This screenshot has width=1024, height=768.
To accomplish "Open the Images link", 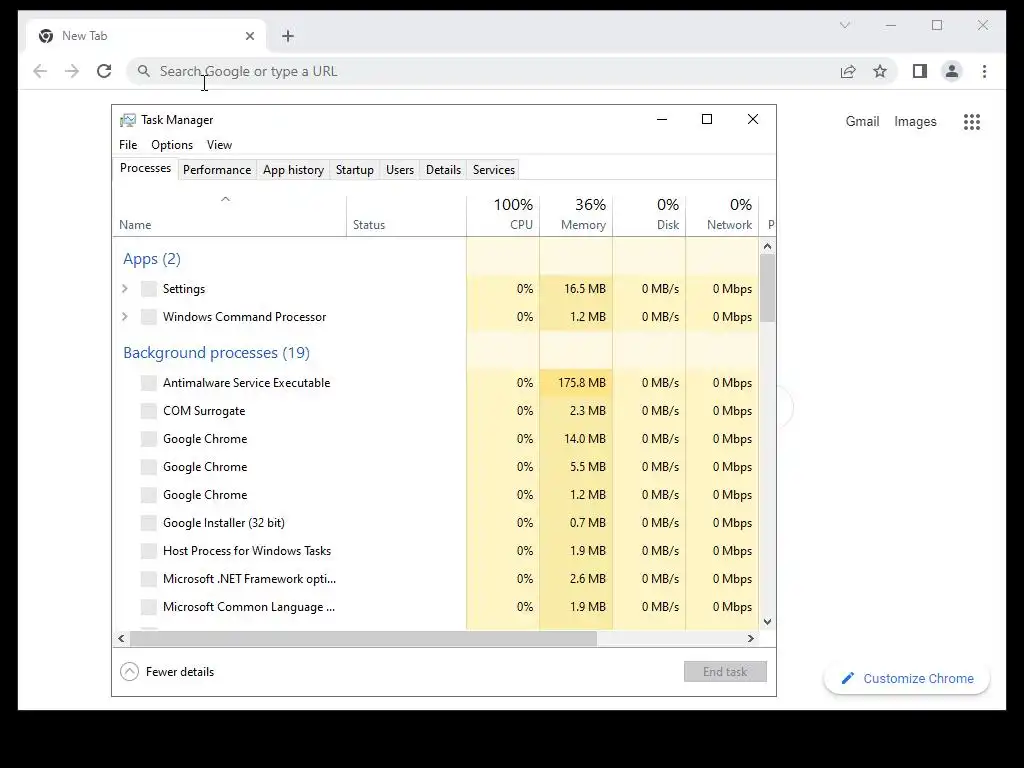I will point(915,121).
